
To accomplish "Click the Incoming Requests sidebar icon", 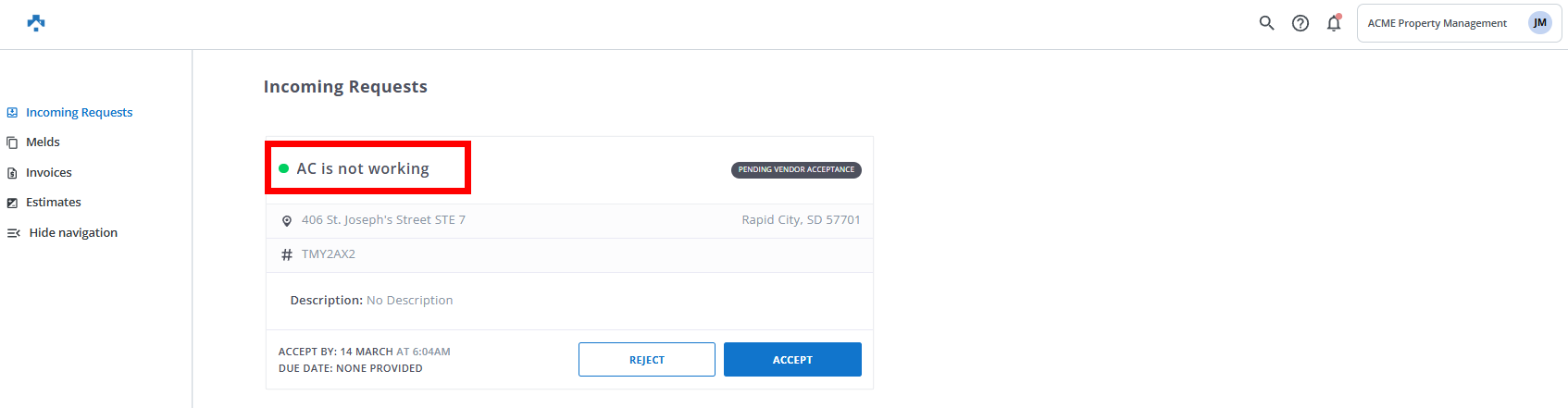I will (x=12, y=113).
